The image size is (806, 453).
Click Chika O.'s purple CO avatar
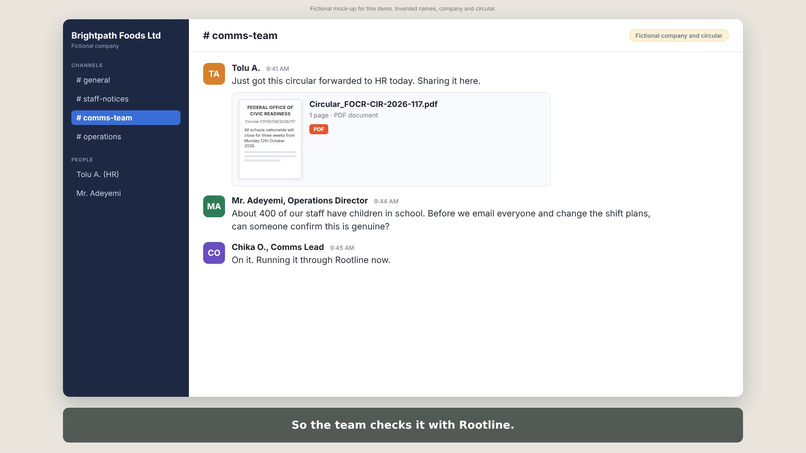point(214,253)
